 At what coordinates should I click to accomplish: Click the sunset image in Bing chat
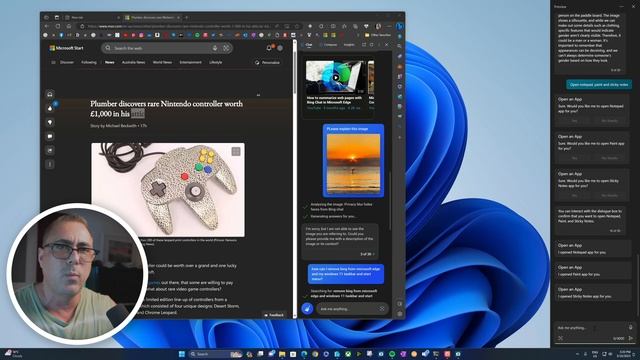tap(353, 164)
